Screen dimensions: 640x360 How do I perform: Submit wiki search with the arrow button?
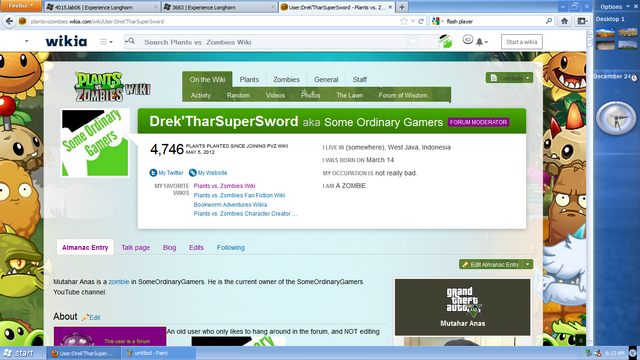pos(413,41)
